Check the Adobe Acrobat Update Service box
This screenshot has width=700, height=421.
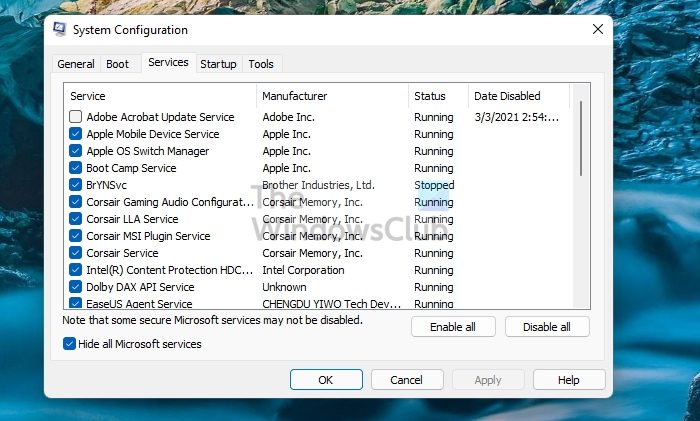76,117
